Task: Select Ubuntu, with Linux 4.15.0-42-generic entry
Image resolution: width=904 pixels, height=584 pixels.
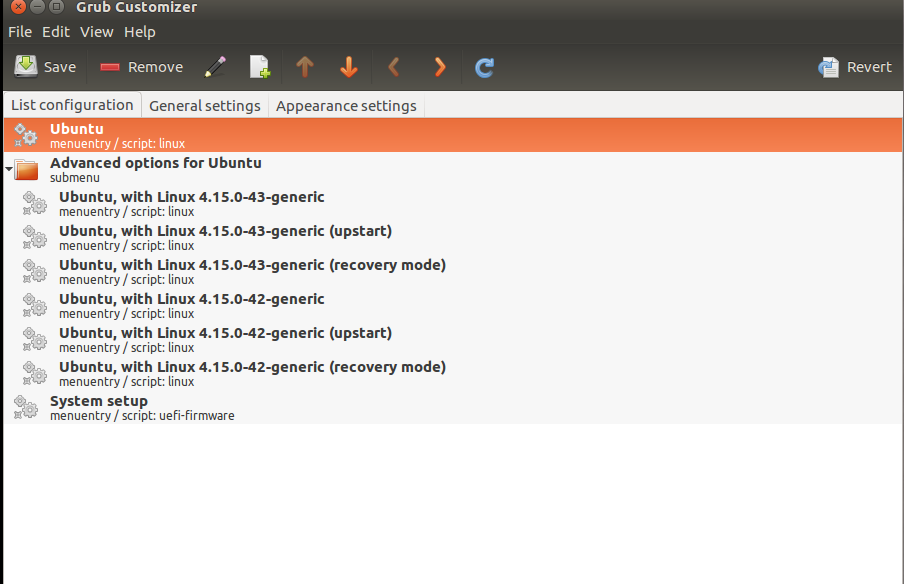Action: 453,306
